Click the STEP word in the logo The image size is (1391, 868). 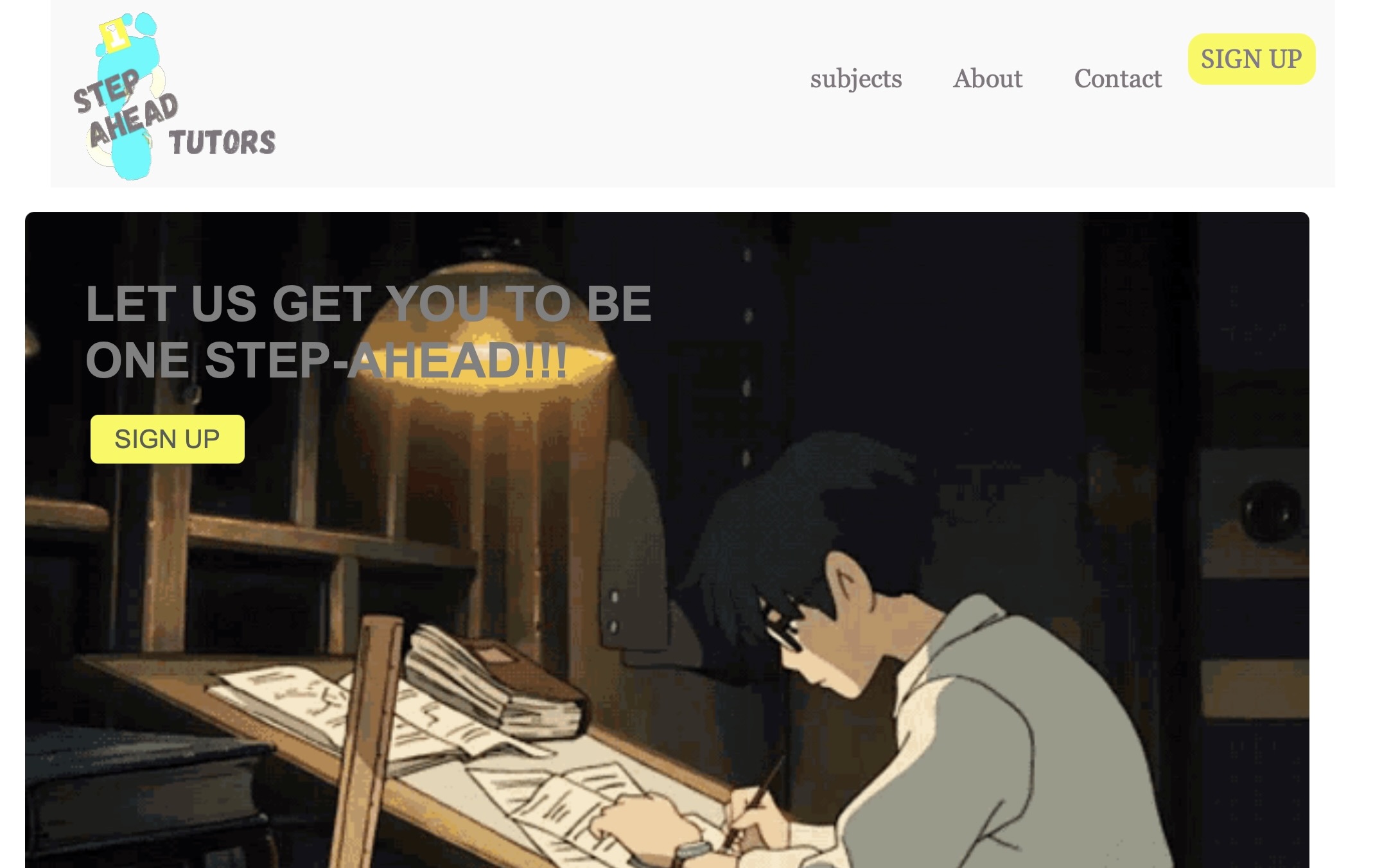point(107,91)
